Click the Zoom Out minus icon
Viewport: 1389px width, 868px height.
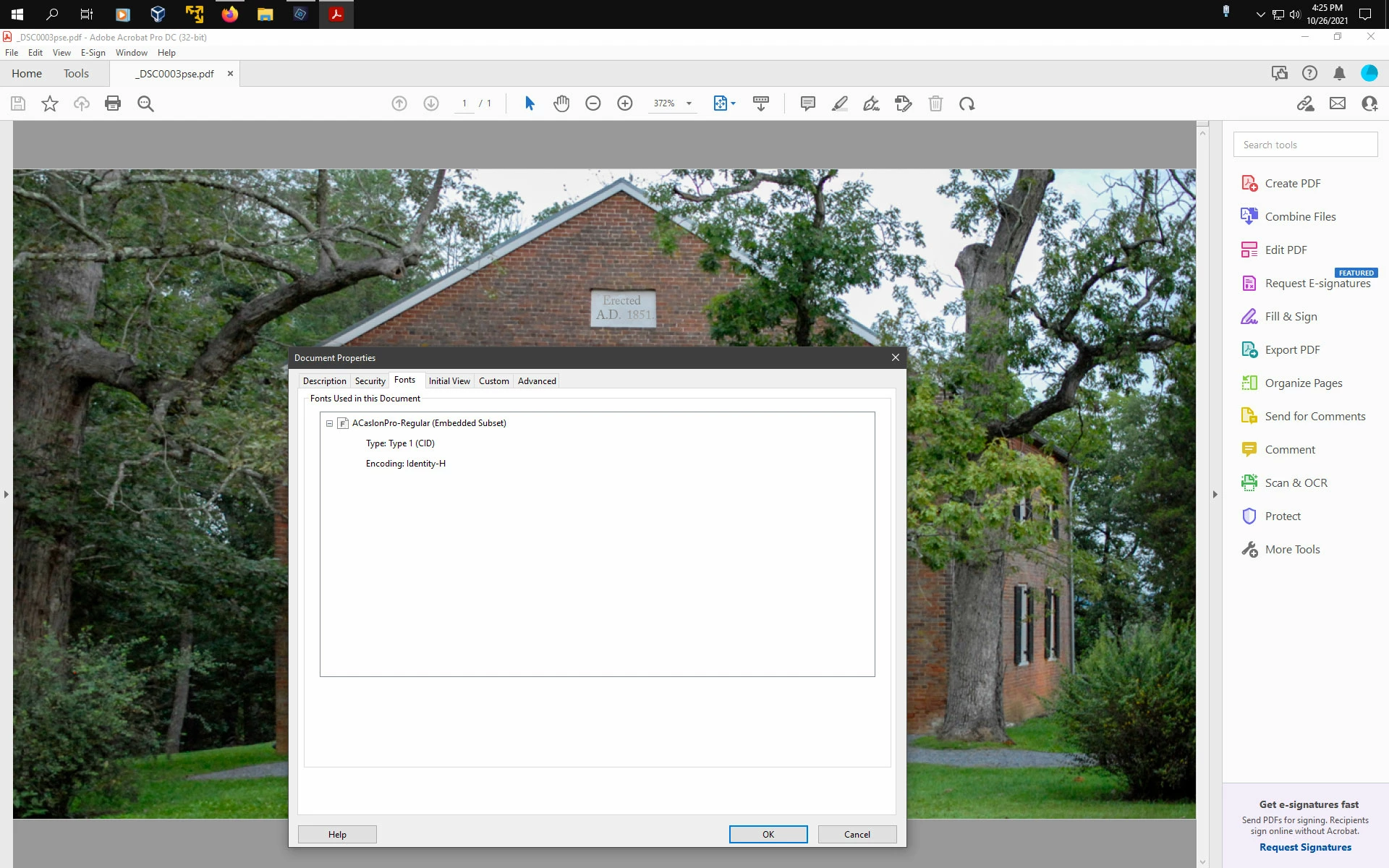click(593, 103)
